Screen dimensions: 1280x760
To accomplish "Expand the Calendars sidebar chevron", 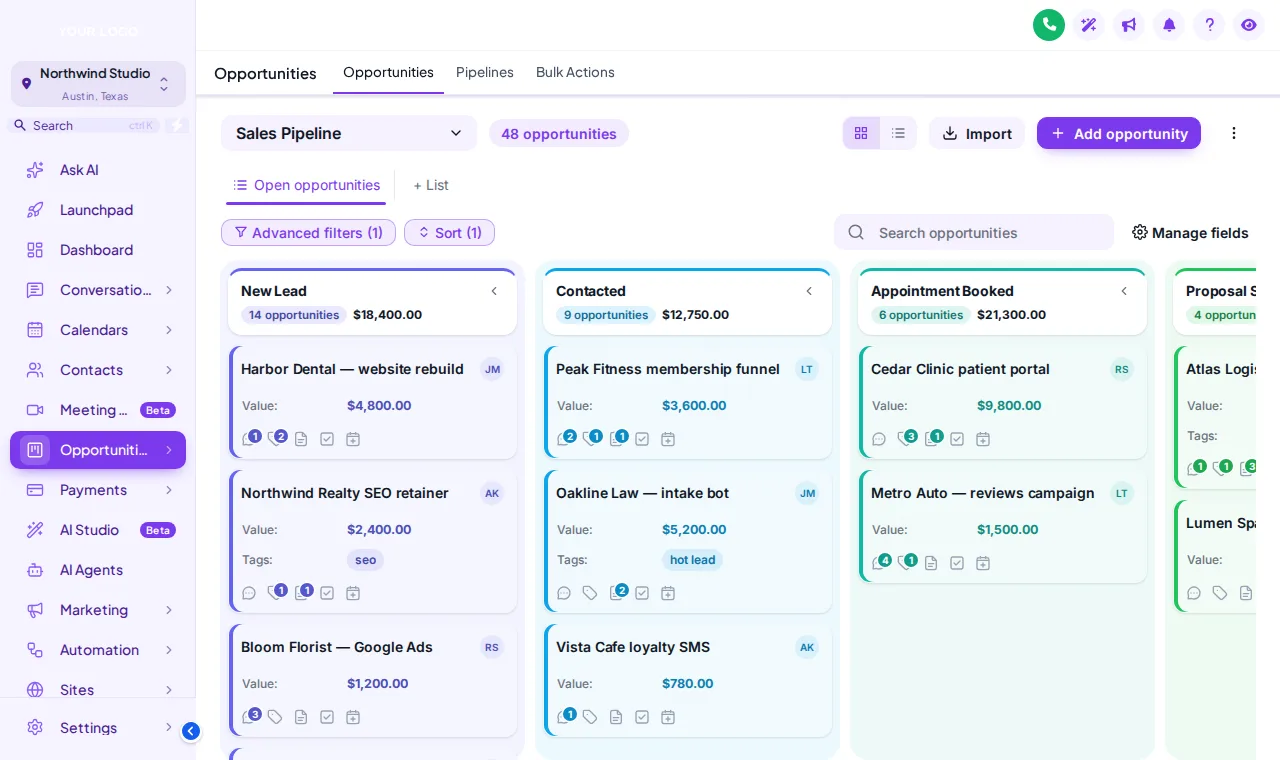I will pos(169,330).
